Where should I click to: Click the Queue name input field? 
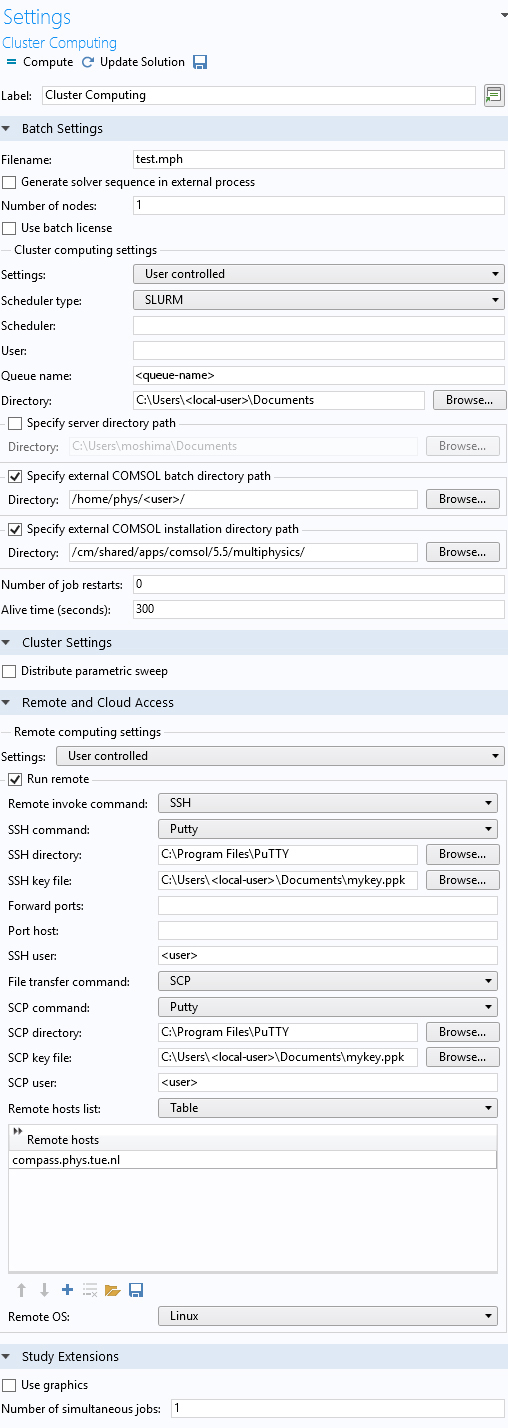(x=318, y=375)
